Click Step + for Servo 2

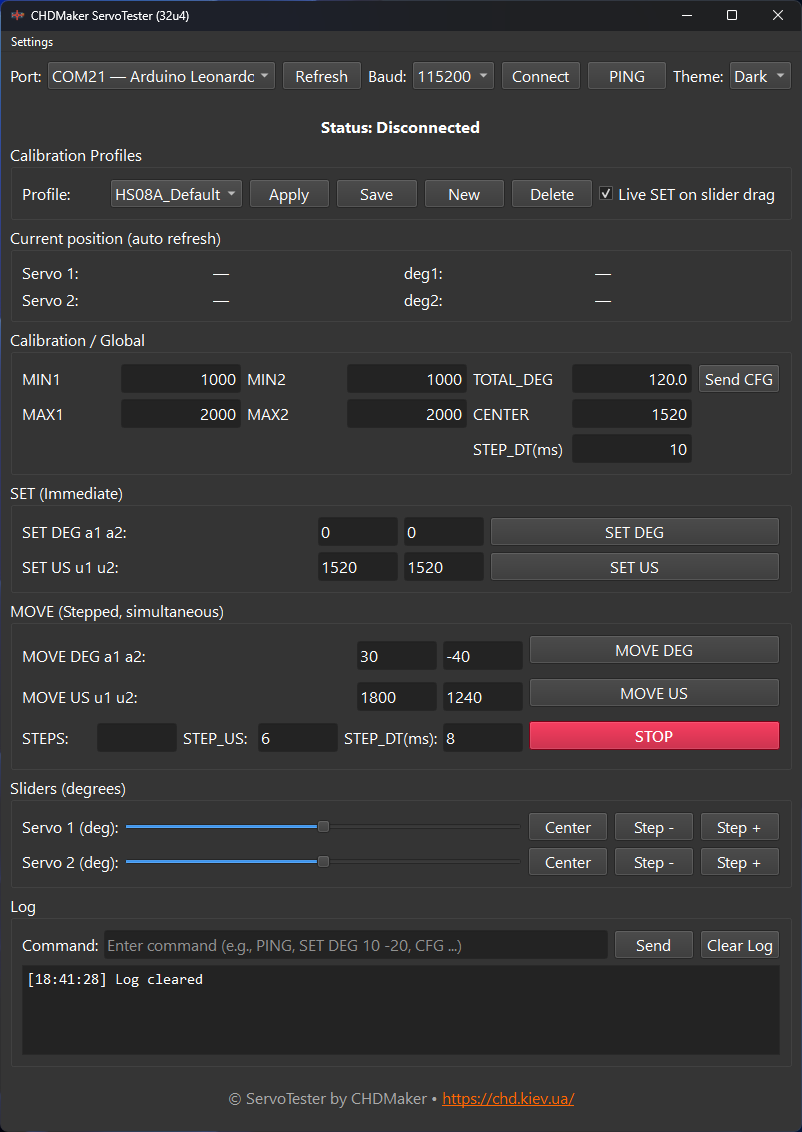tap(739, 862)
